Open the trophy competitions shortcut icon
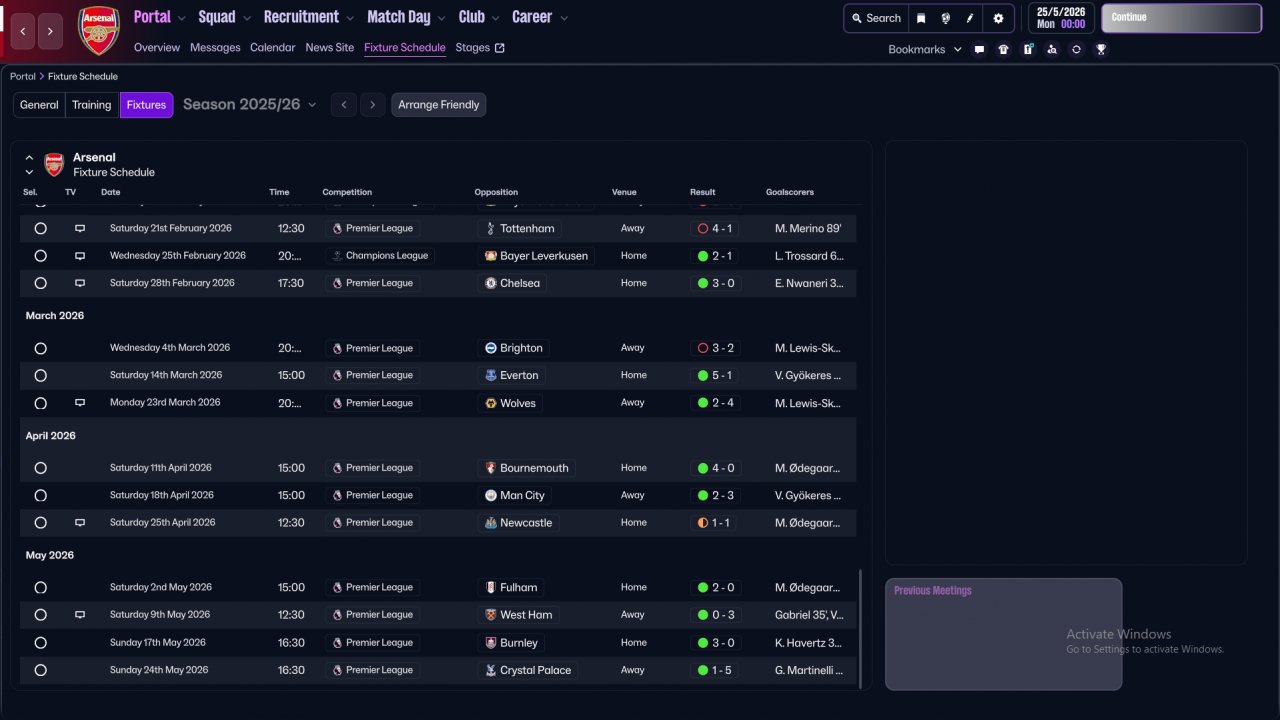 coord(1101,49)
